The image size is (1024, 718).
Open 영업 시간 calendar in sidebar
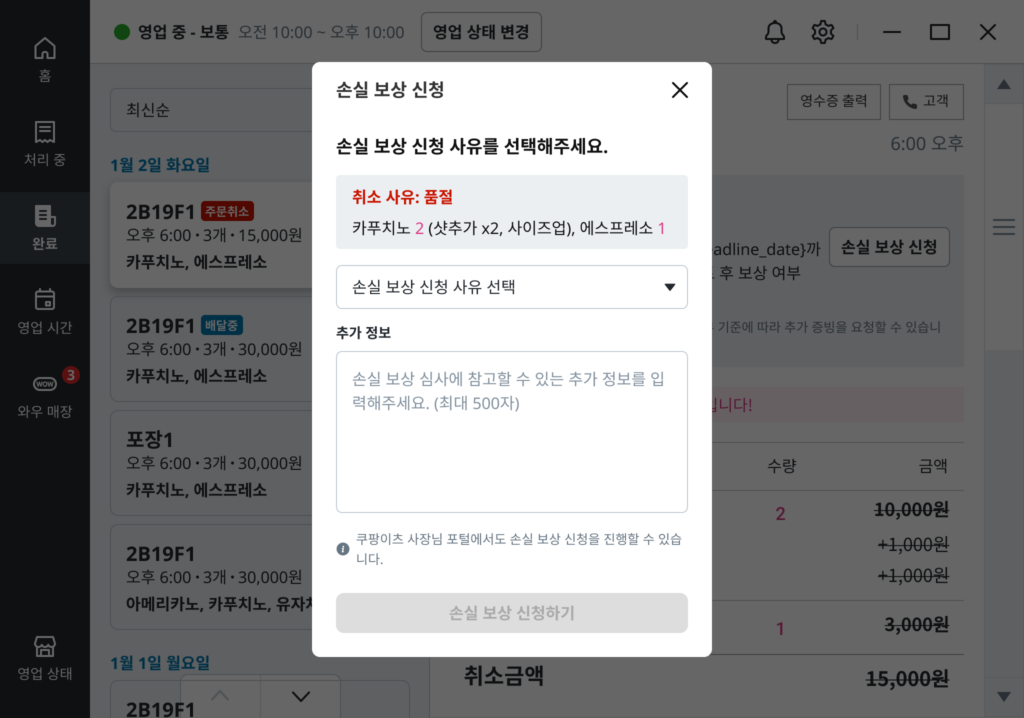45,311
